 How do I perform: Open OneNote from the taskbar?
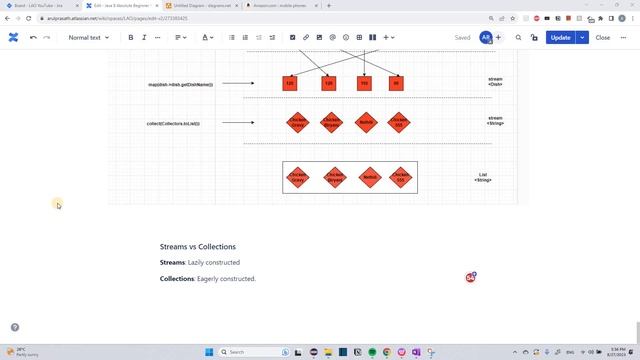(x=416, y=352)
